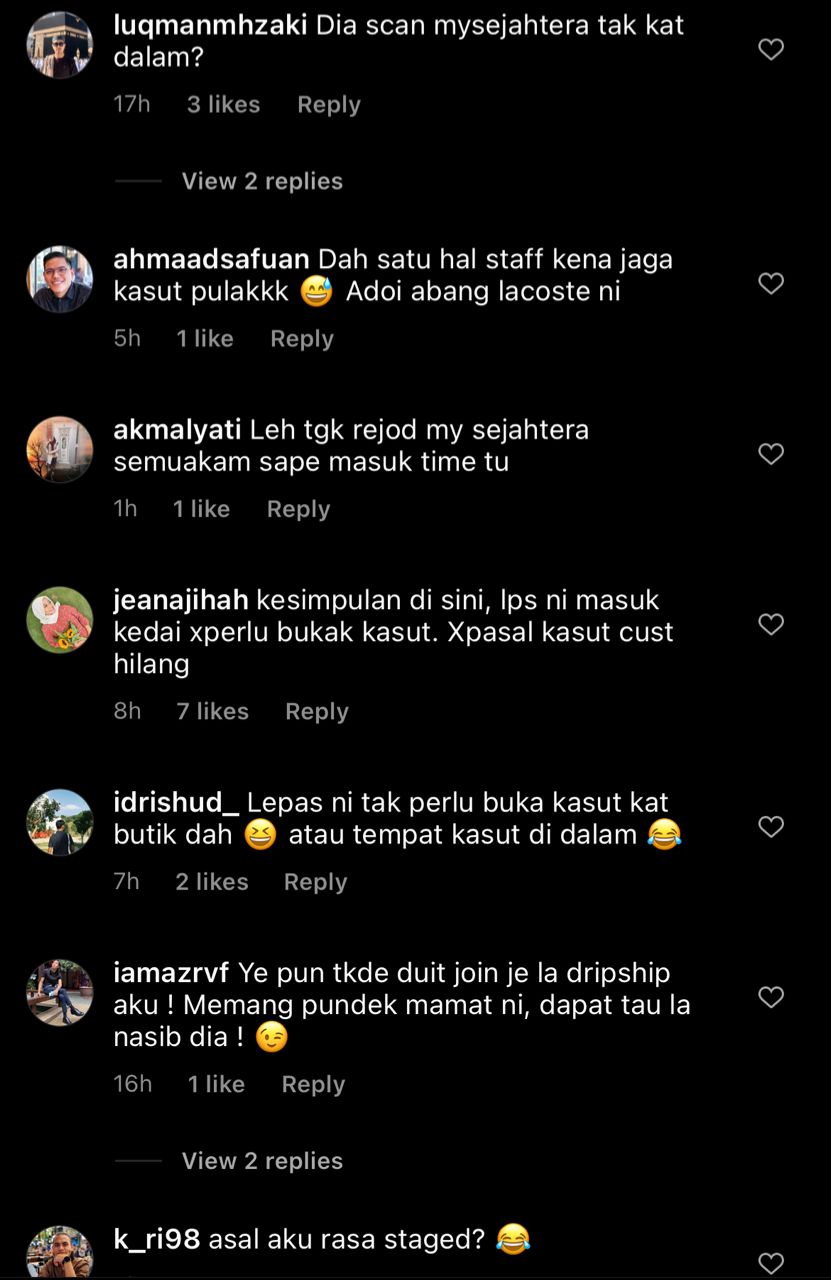Like idrishud_'s comment
The height and width of the screenshot is (1280, 831).
[x=771, y=827]
